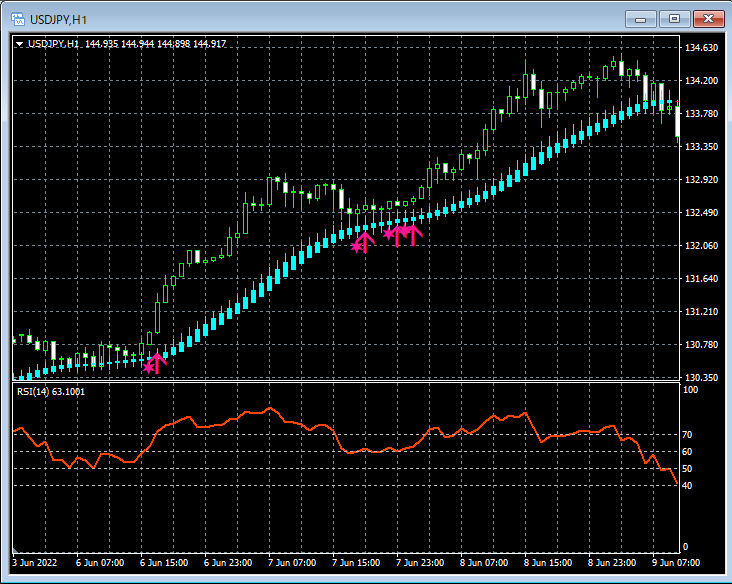Image resolution: width=732 pixels, height=584 pixels.
Task: Click the RSI 60 level label
Action: tap(687, 451)
